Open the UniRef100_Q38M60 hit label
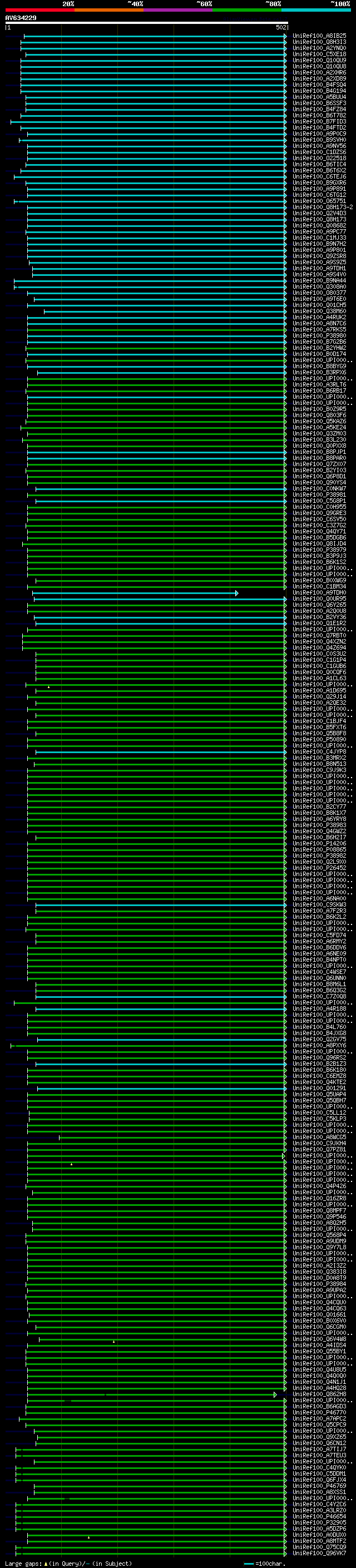 319,311
